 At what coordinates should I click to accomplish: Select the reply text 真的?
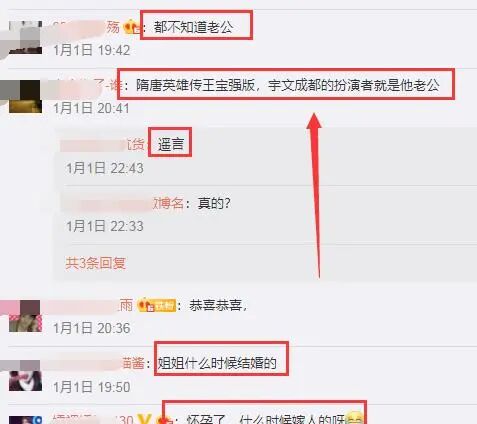tap(214, 203)
